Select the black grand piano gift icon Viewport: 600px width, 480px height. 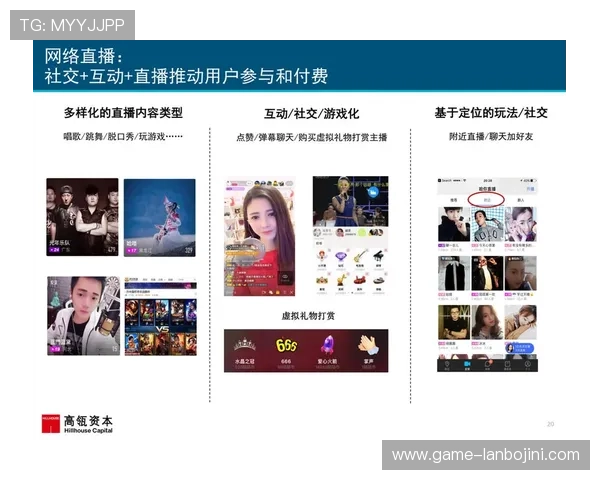(x=378, y=256)
